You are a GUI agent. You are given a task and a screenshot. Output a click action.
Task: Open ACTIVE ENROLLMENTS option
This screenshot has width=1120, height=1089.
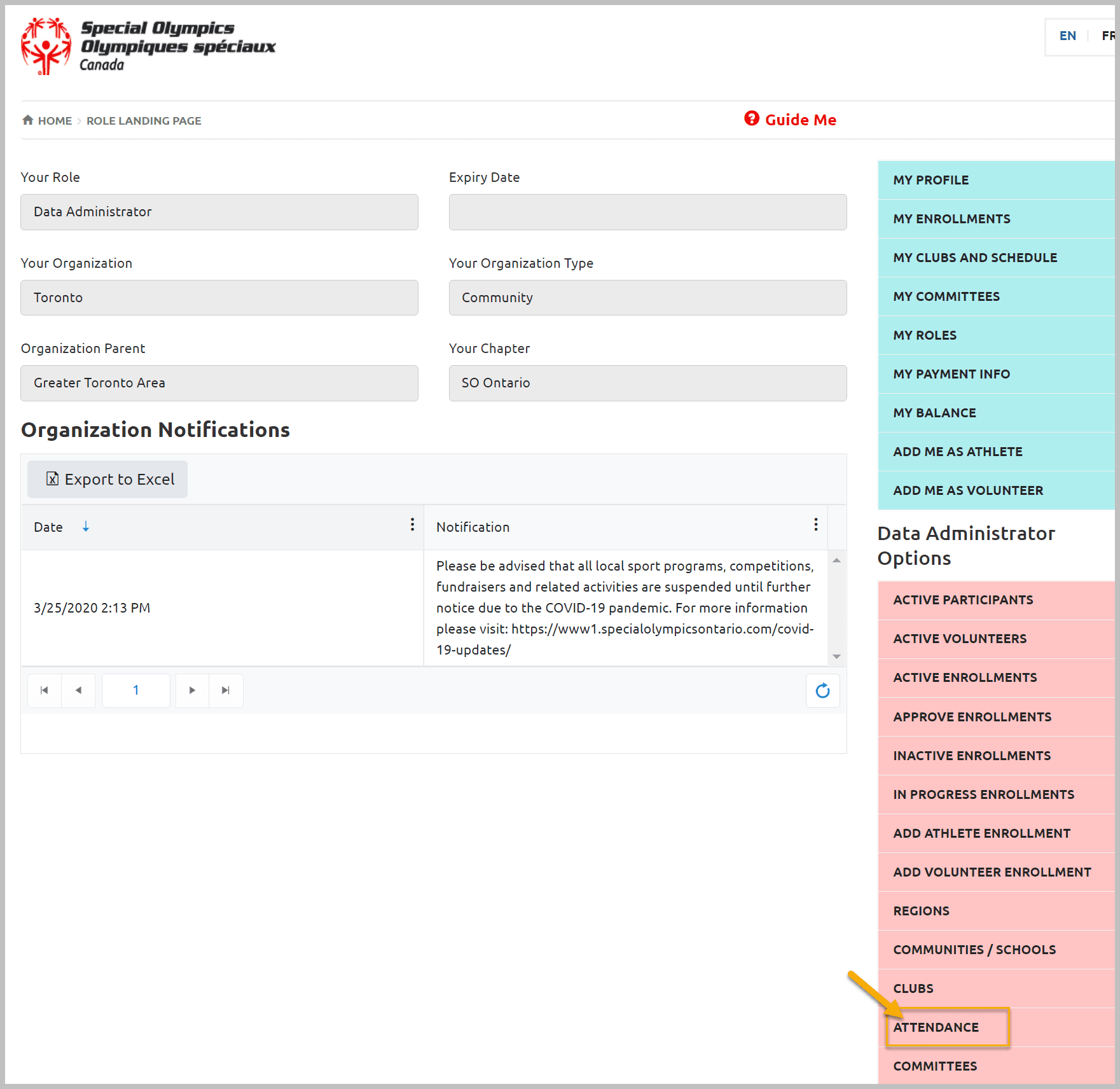pos(996,677)
